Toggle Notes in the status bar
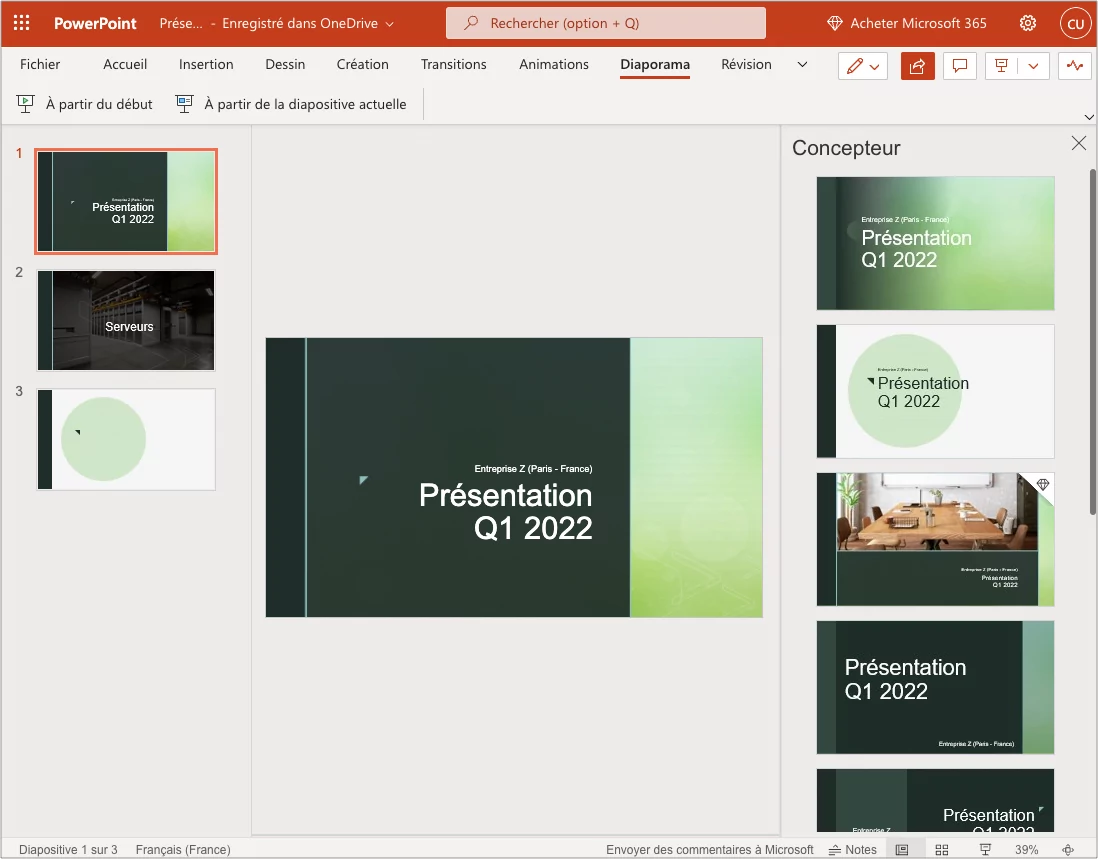Screen dimensions: 1098x859 tap(852, 849)
